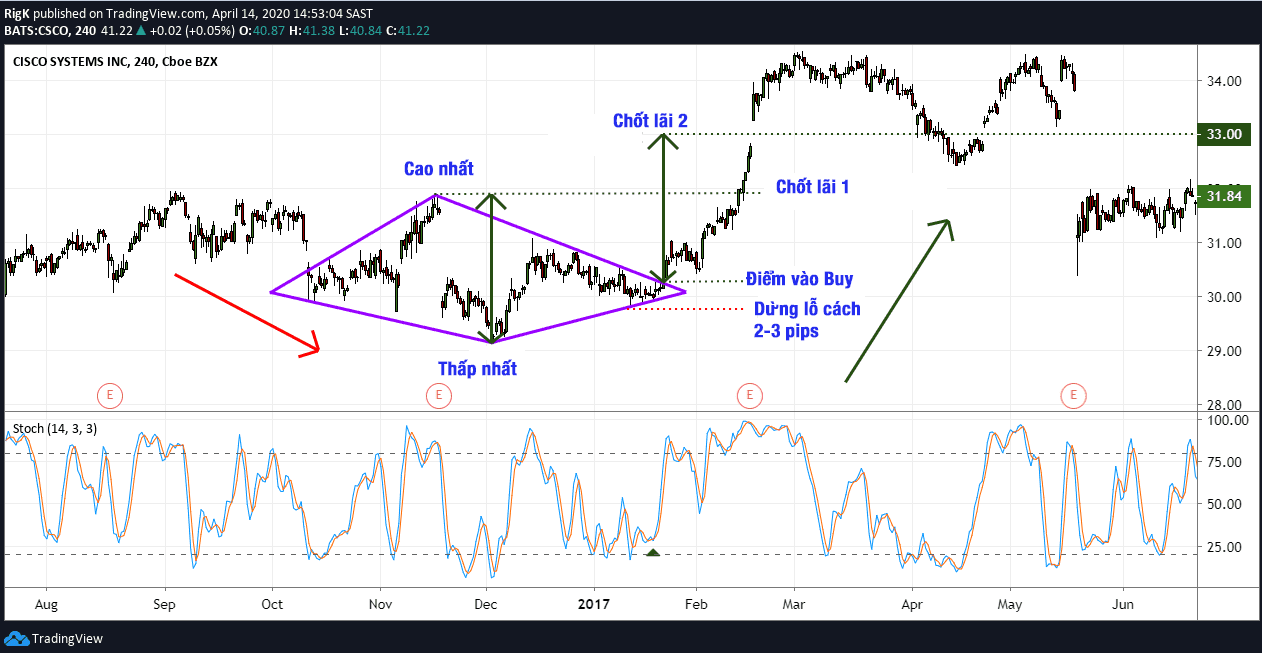Open the mid-February earnings E marker

[x=749, y=396]
